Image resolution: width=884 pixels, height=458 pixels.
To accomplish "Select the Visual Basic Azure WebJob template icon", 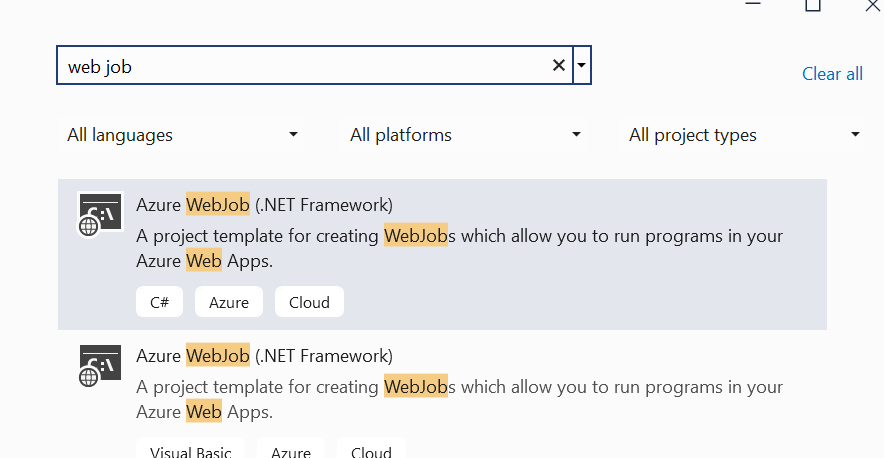I will (100, 365).
